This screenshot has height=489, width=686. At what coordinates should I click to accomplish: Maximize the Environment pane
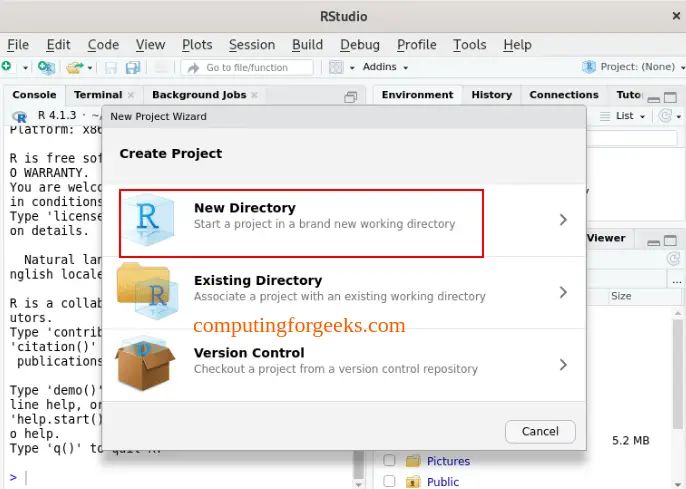pos(670,97)
